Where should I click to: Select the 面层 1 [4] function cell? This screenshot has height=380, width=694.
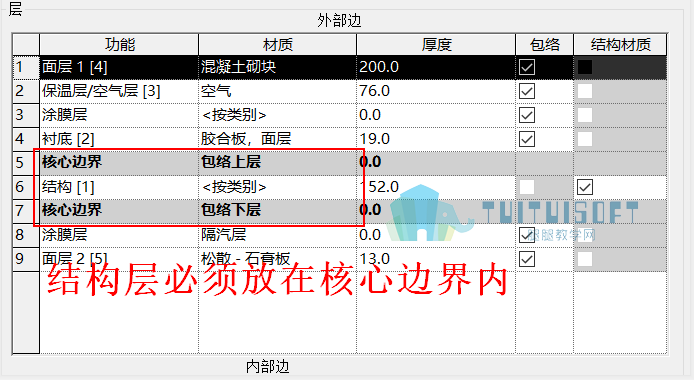pyautogui.click(x=119, y=67)
